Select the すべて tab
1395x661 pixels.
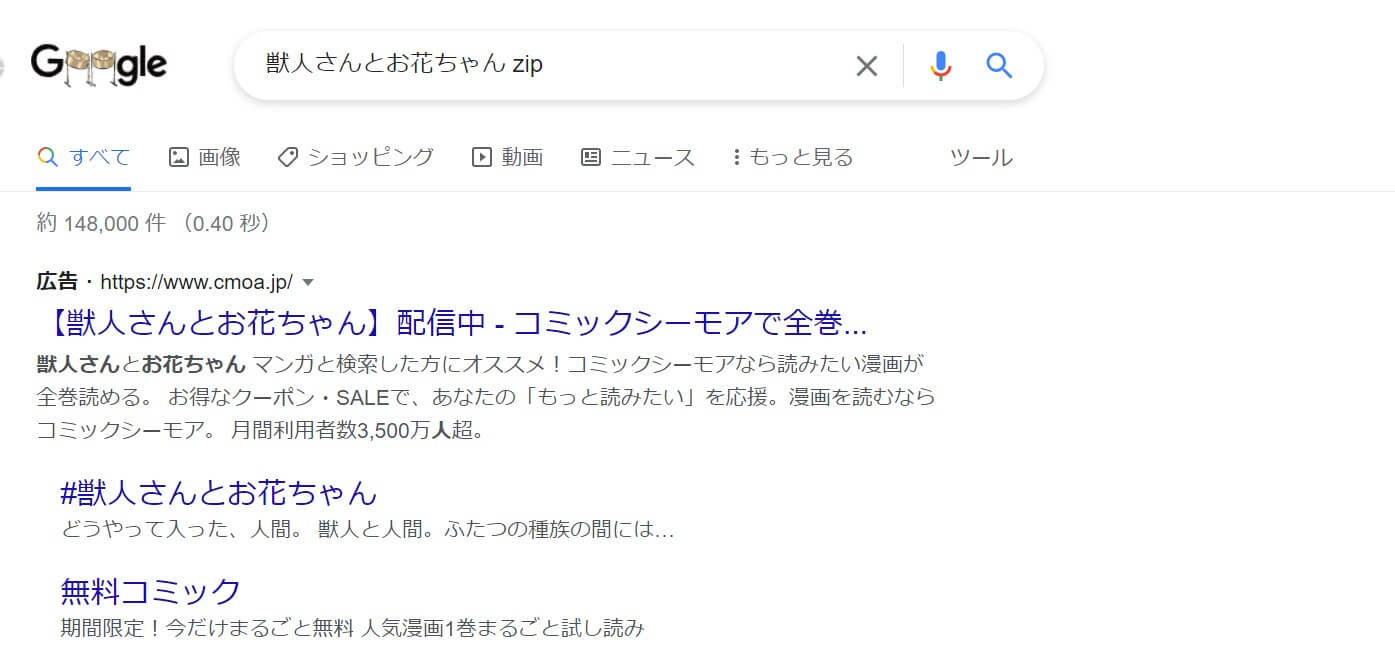coord(84,157)
